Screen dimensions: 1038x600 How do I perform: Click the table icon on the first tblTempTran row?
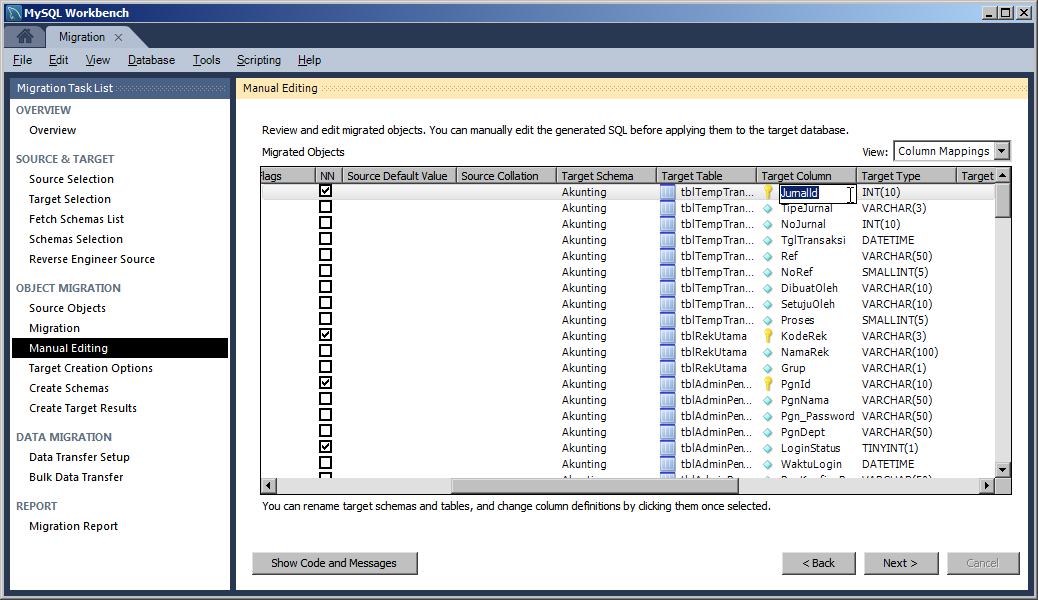[665, 192]
